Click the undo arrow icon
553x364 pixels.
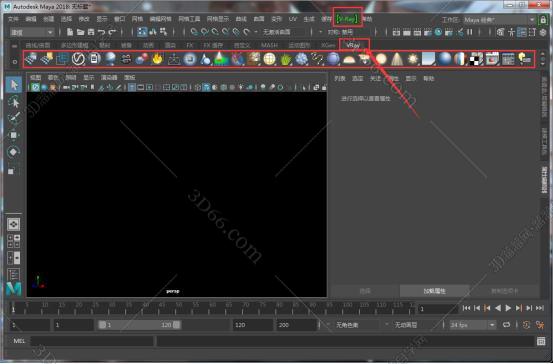pos(101,32)
